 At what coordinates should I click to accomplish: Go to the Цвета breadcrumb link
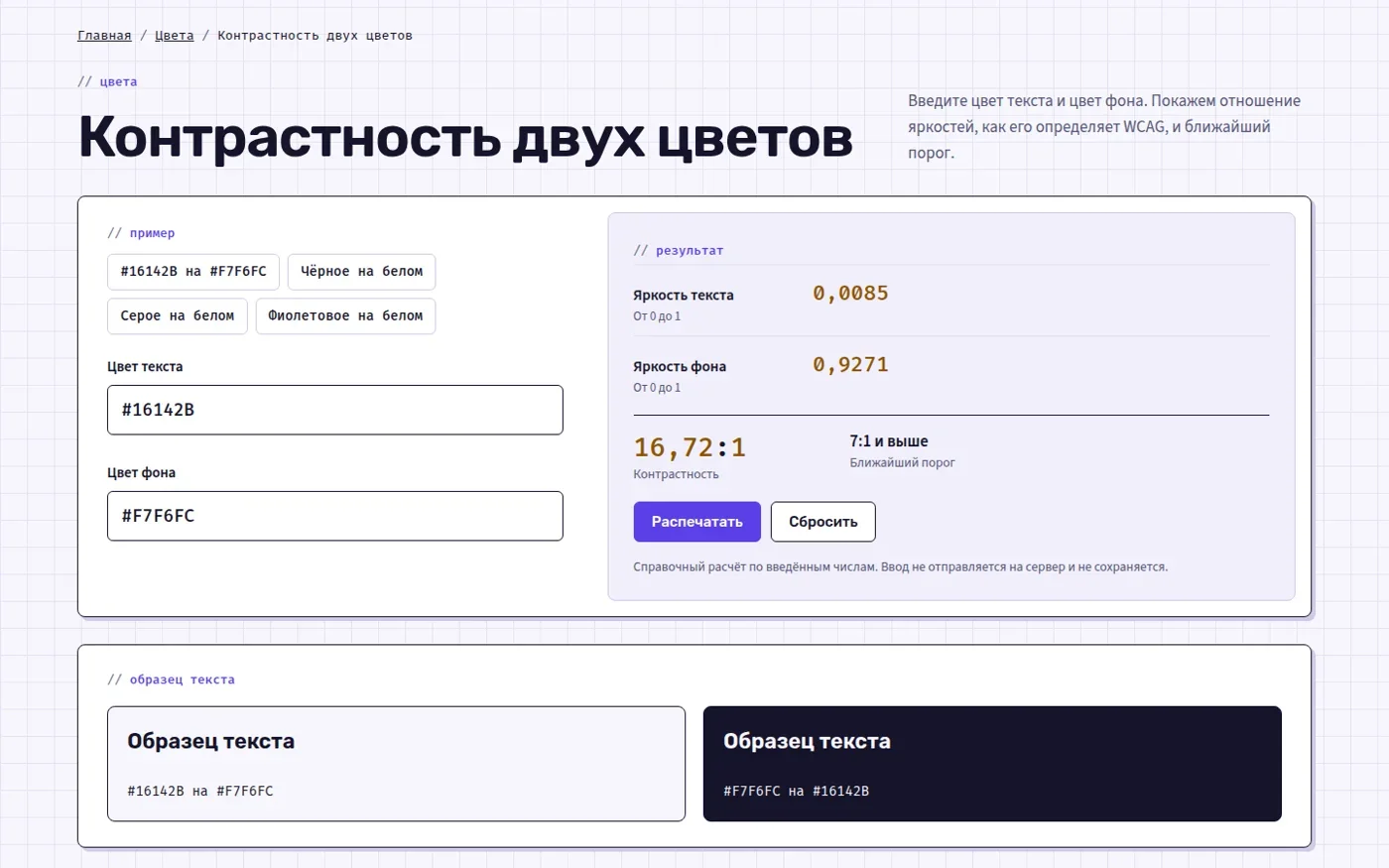click(x=174, y=36)
